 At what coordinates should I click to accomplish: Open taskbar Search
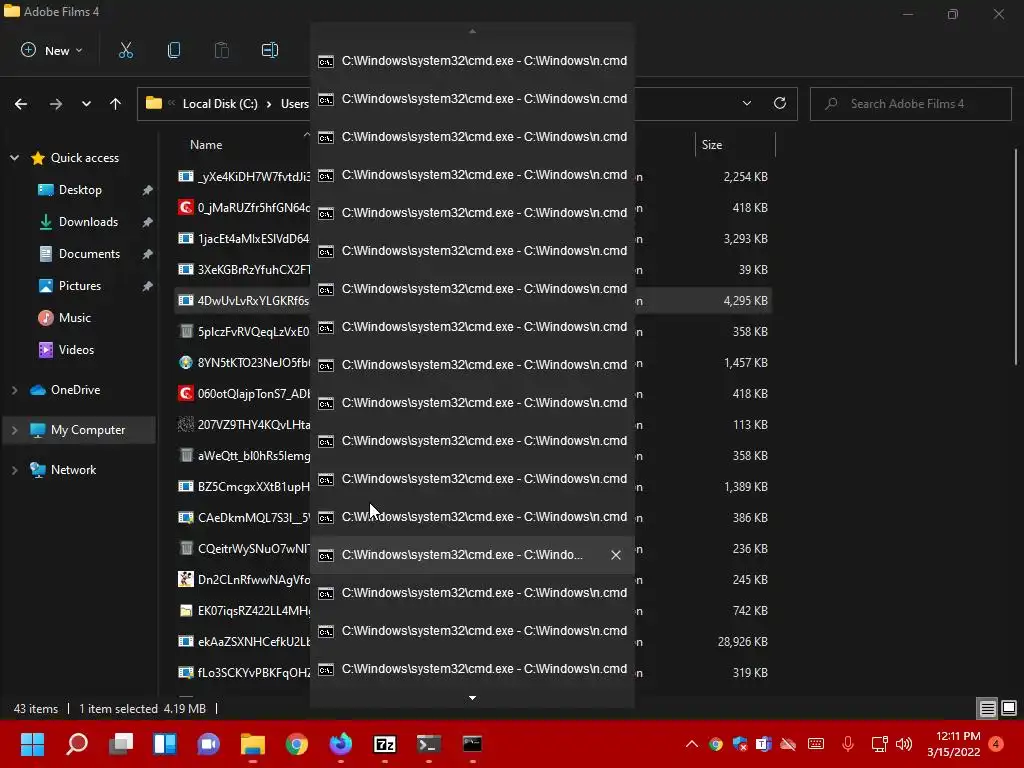[77, 744]
